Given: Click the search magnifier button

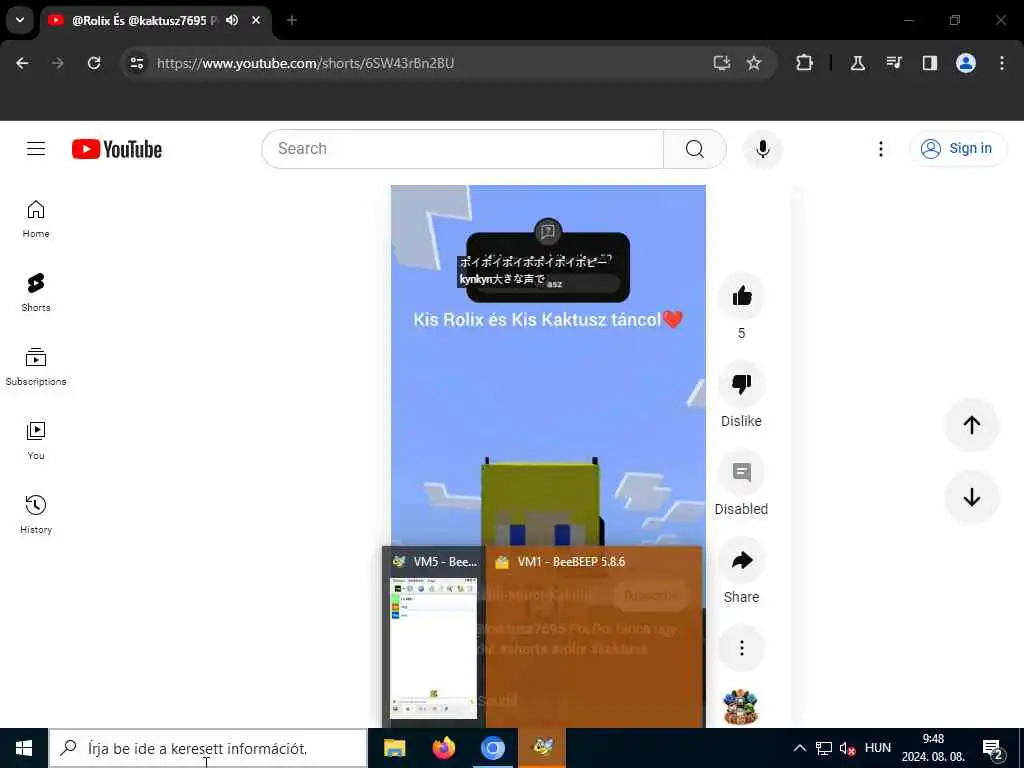Looking at the screenshot, I should point(695,149).
